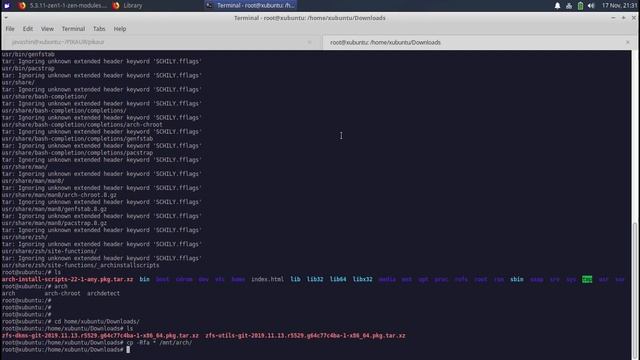This screenshot has width=640, height=360.
Task: Close the first terminal tab
Action: tap(309, 42)
